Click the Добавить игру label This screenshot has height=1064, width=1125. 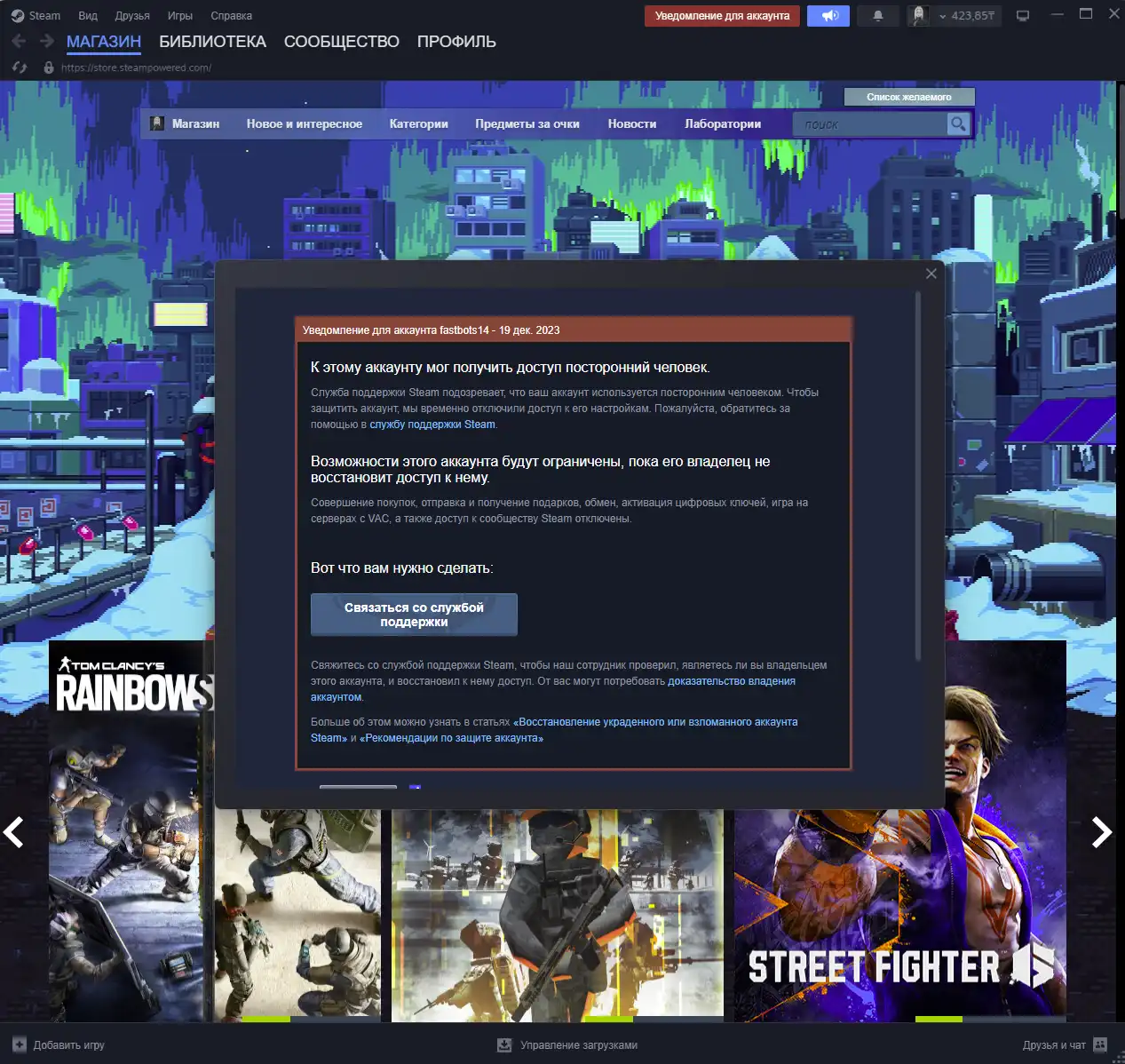69,1045
